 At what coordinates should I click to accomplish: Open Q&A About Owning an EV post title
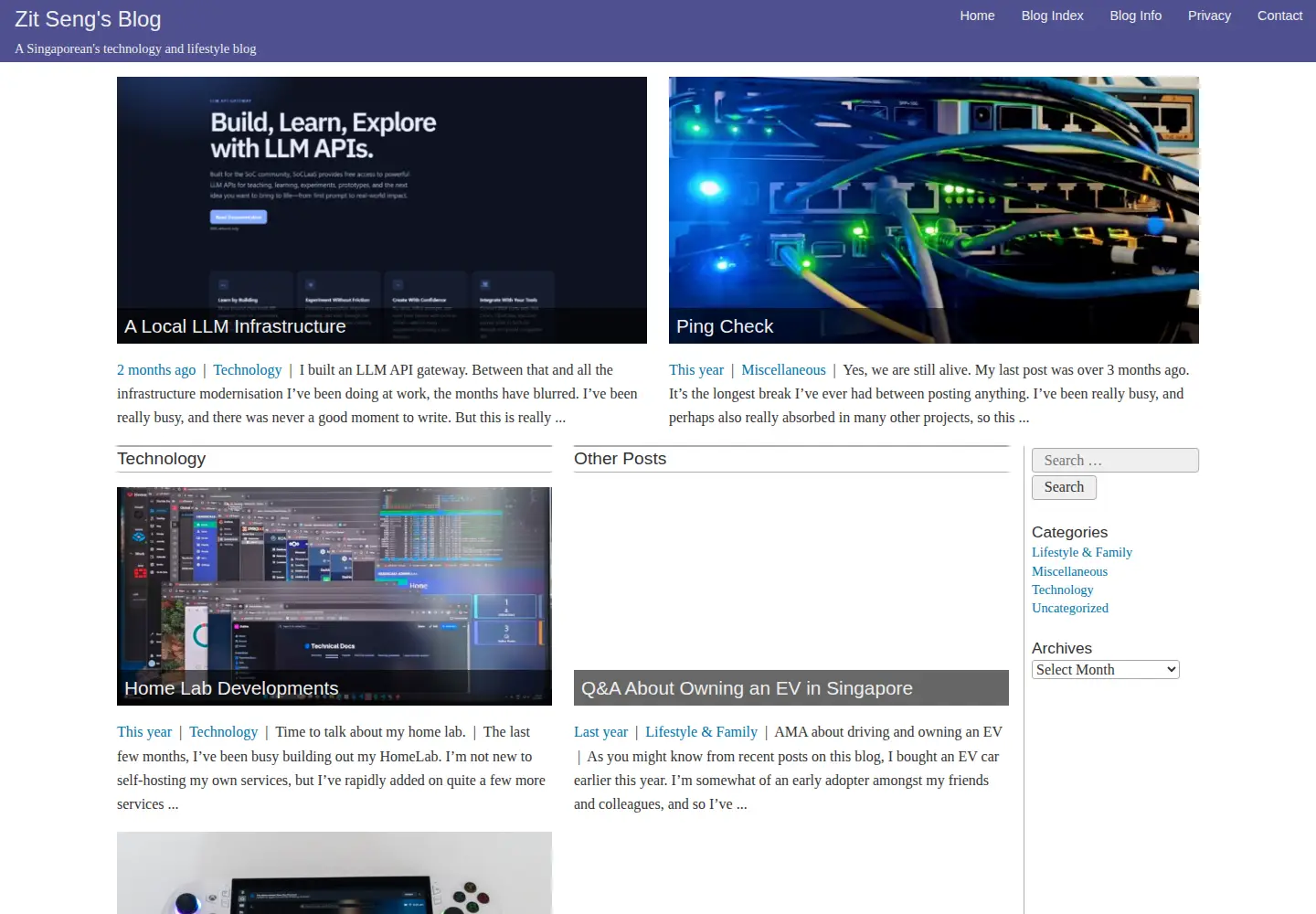(747, 688)
